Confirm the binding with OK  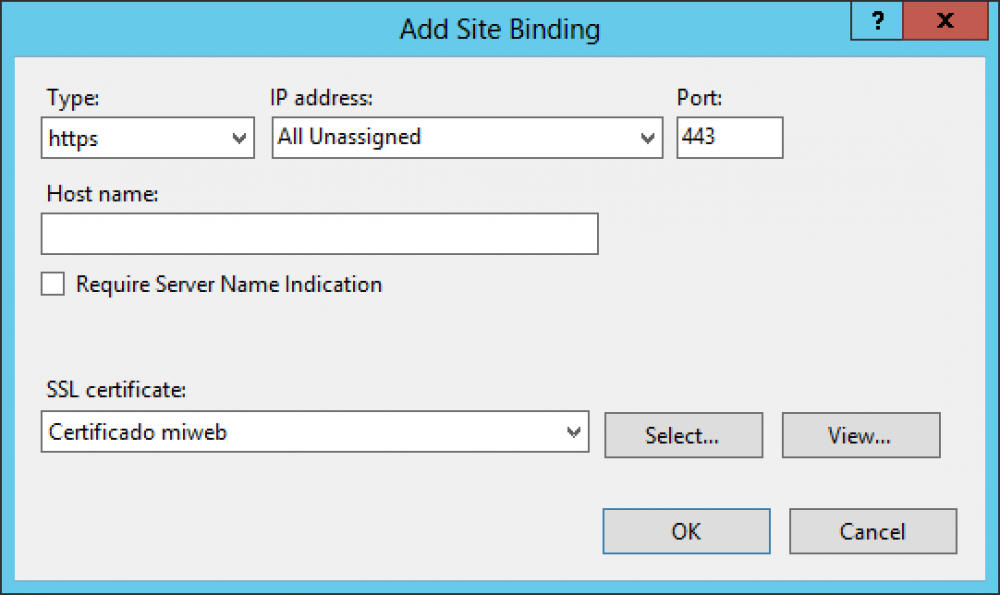click(686, 531)
